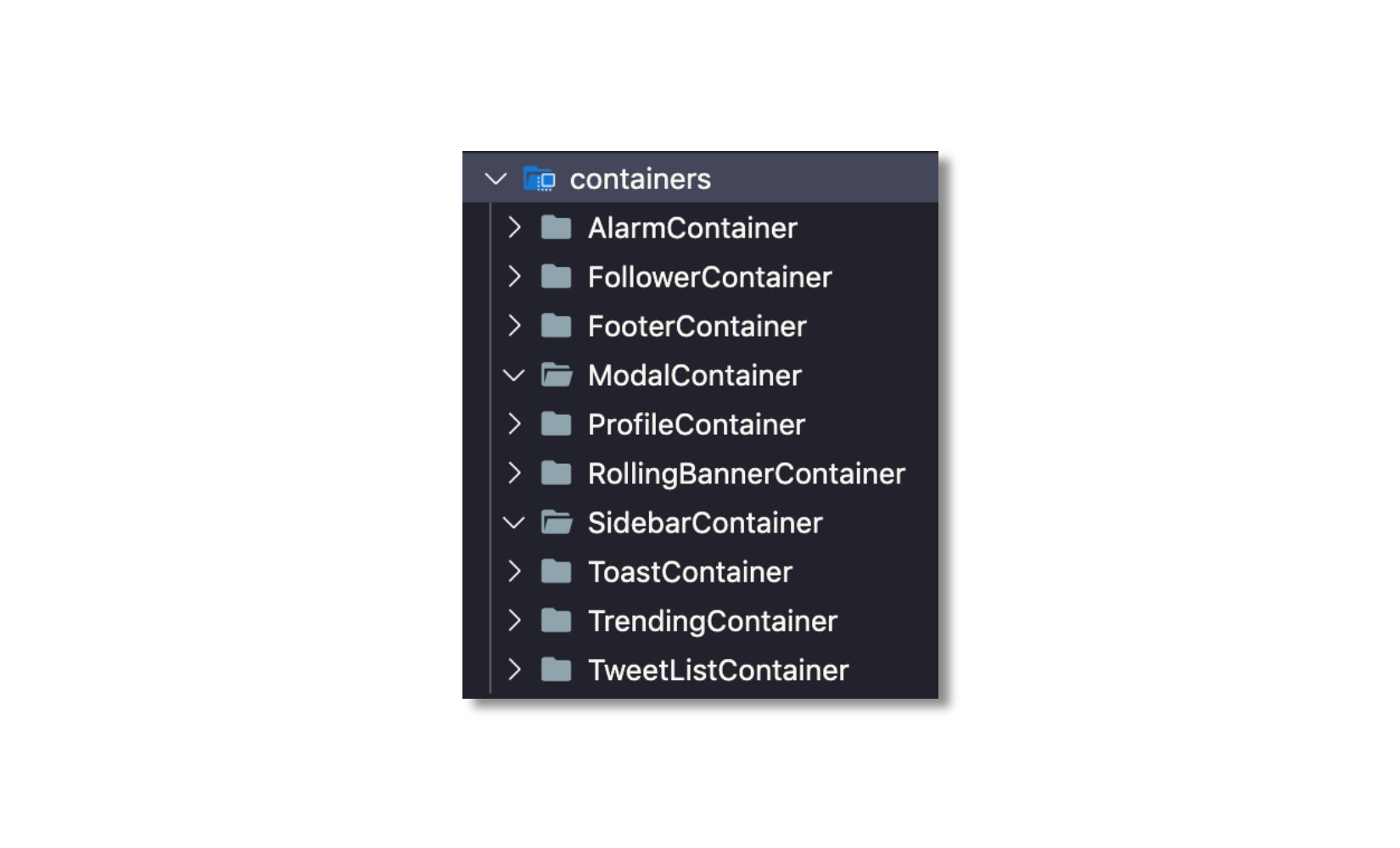Image resolution: width=1400 pixels, height=848 pixels.
Task: Click the open ModalContainer folder icon
Action: coord(557,375)
